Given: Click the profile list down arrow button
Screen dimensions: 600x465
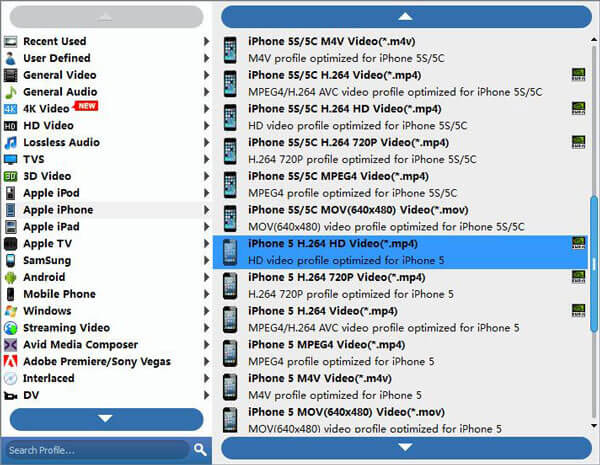Looking at the screenshot, I should click(406, 447).
